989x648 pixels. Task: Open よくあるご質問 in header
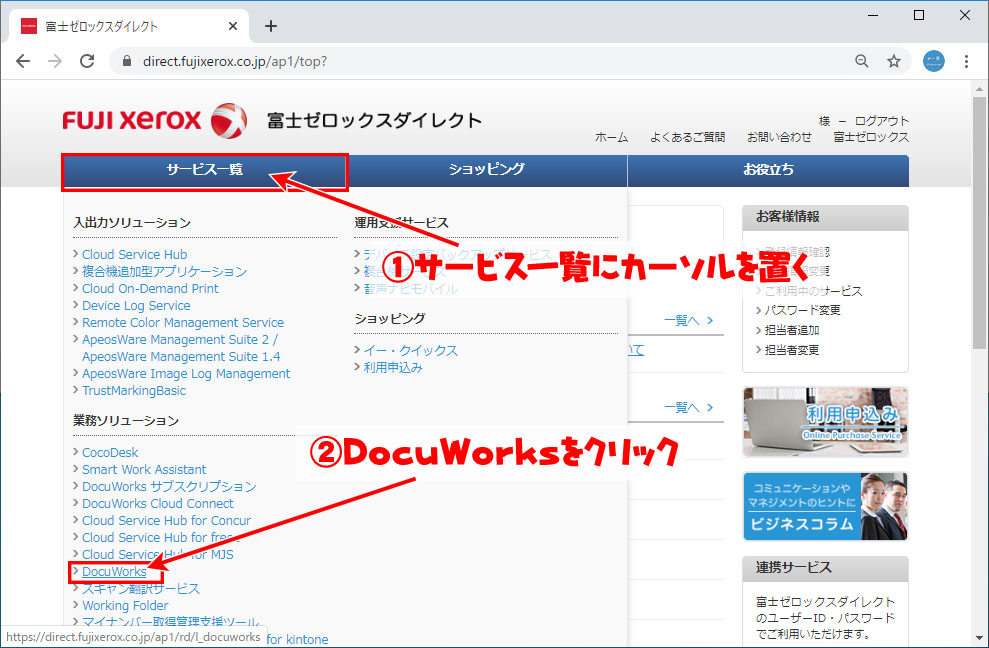[x=688, y=137]
